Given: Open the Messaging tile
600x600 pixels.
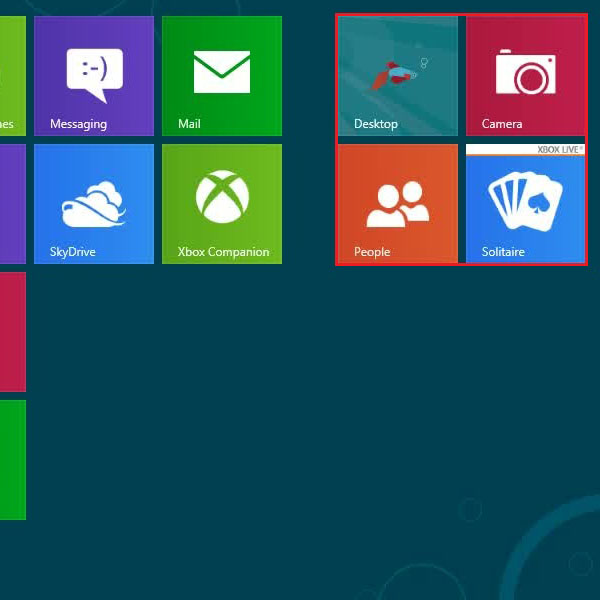Looking at the screenshot, I should pyautogui.click(x=94, y=76).
